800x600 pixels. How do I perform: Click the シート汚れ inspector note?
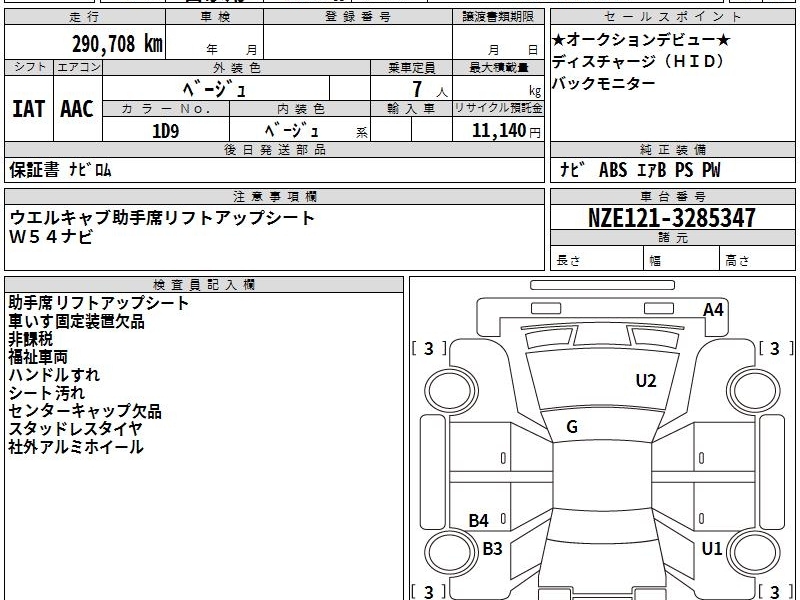46,393
